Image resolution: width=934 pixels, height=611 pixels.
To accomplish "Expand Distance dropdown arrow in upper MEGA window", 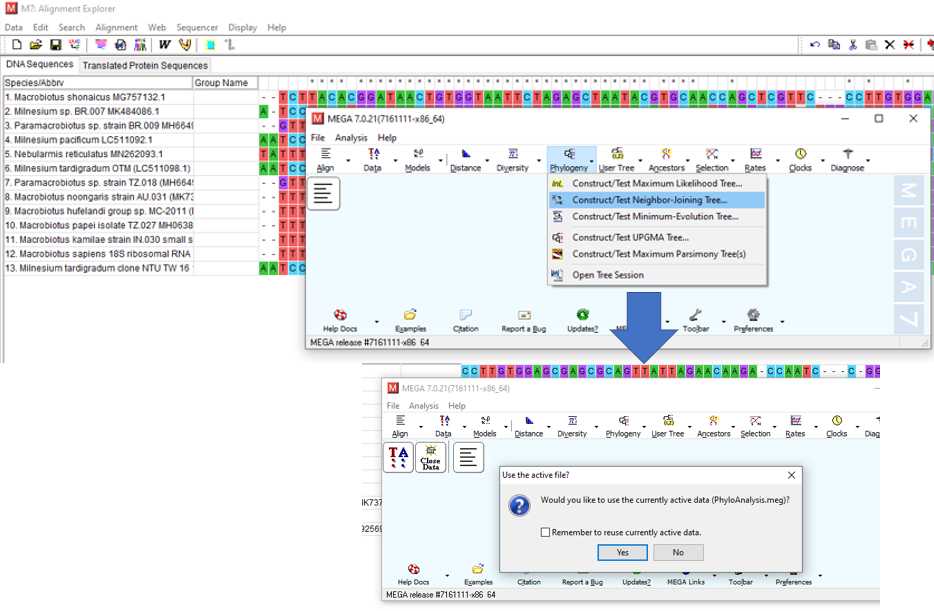I will pyautogui.click(x=487, y=161).
